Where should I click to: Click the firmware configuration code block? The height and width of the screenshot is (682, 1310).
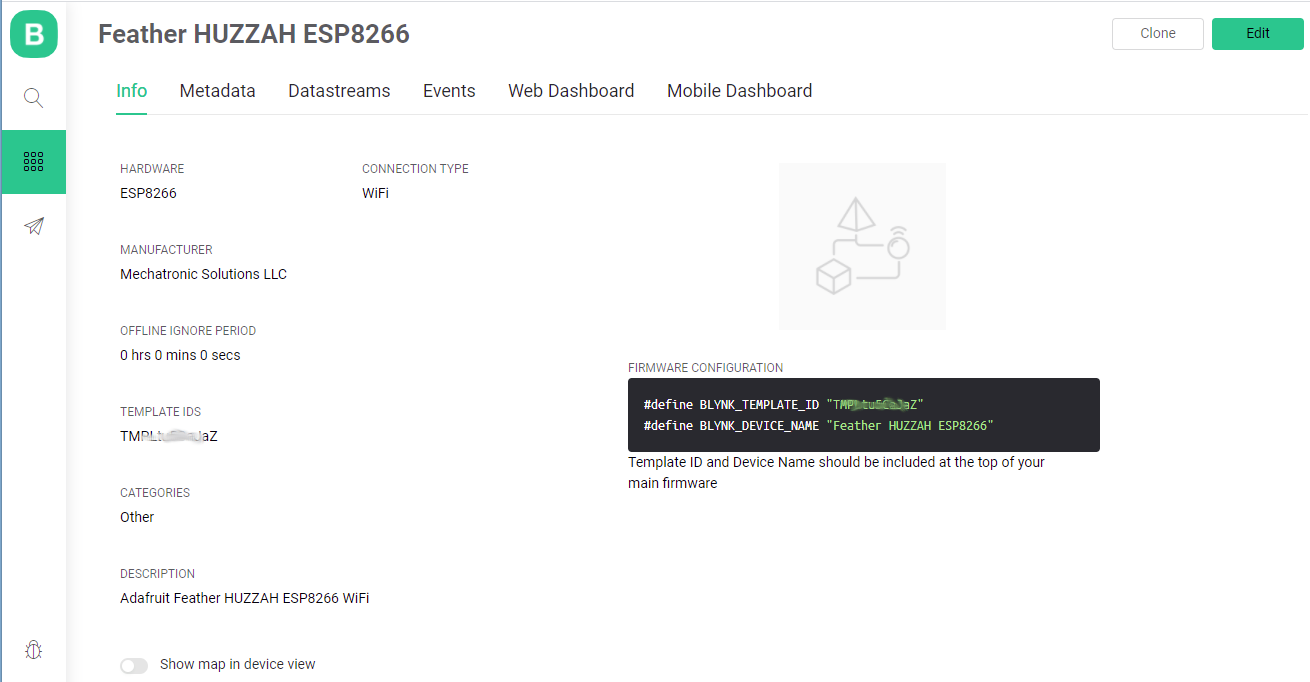[x=864, y=415]
